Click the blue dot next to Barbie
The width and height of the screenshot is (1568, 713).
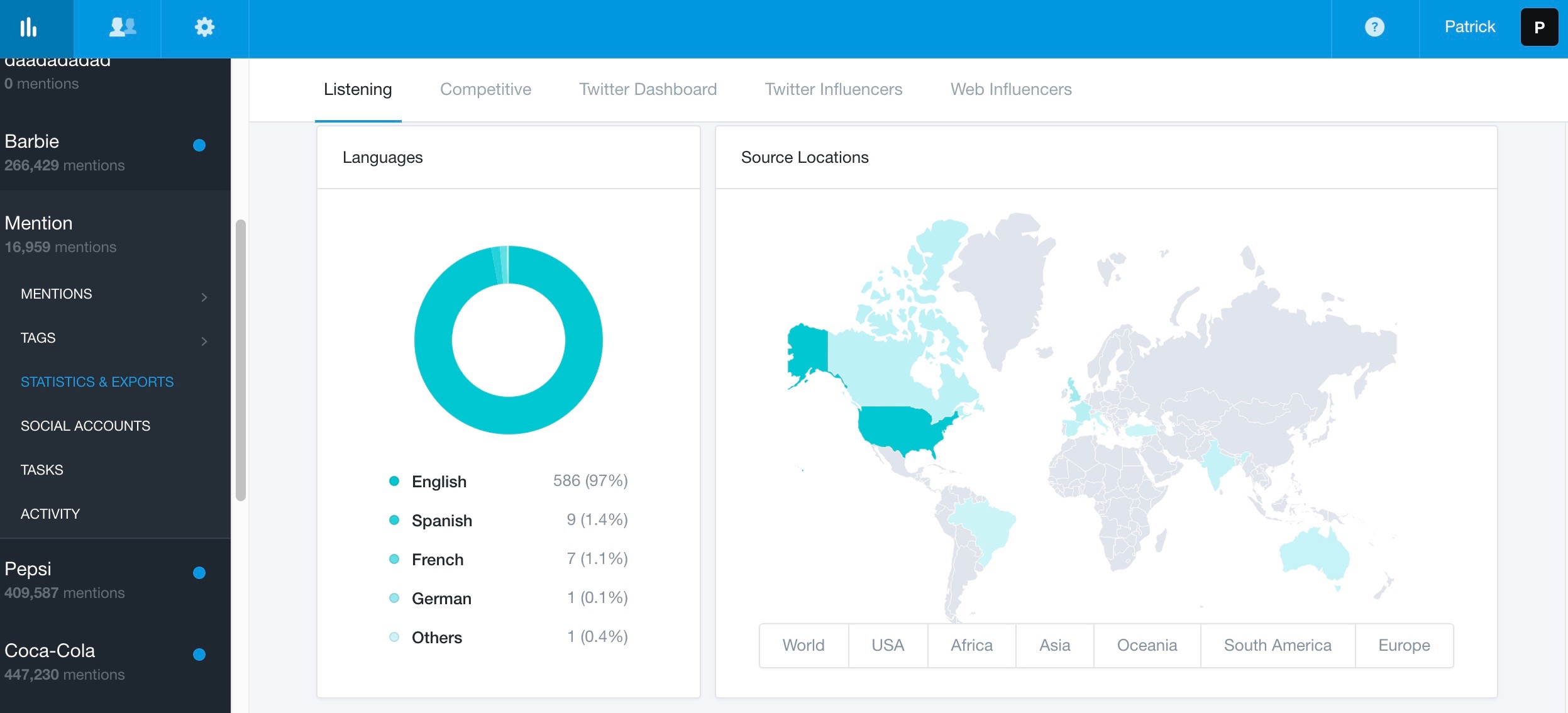tap(199, 145)
